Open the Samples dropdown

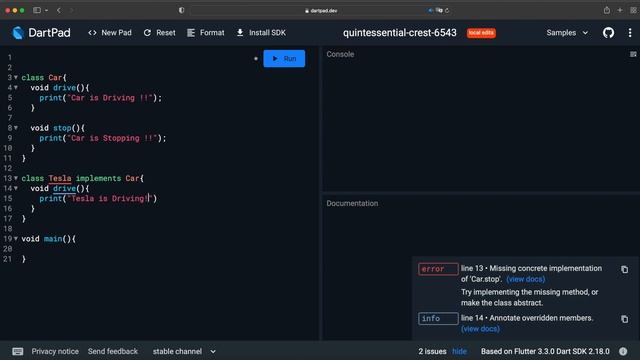[x=567, y=33]
